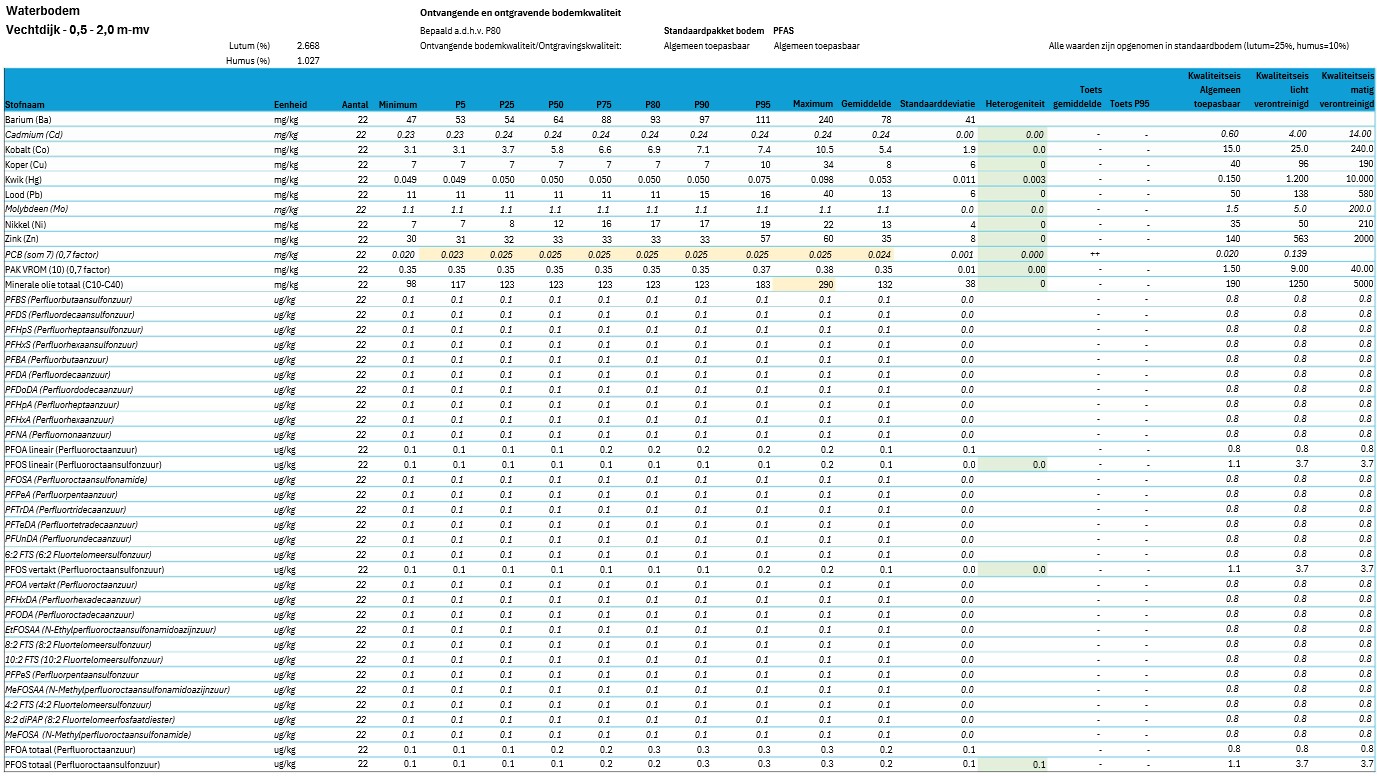Select the Kwik (Hg) row label
Screen dimensions: 1377x776
[x=24, y=179]
